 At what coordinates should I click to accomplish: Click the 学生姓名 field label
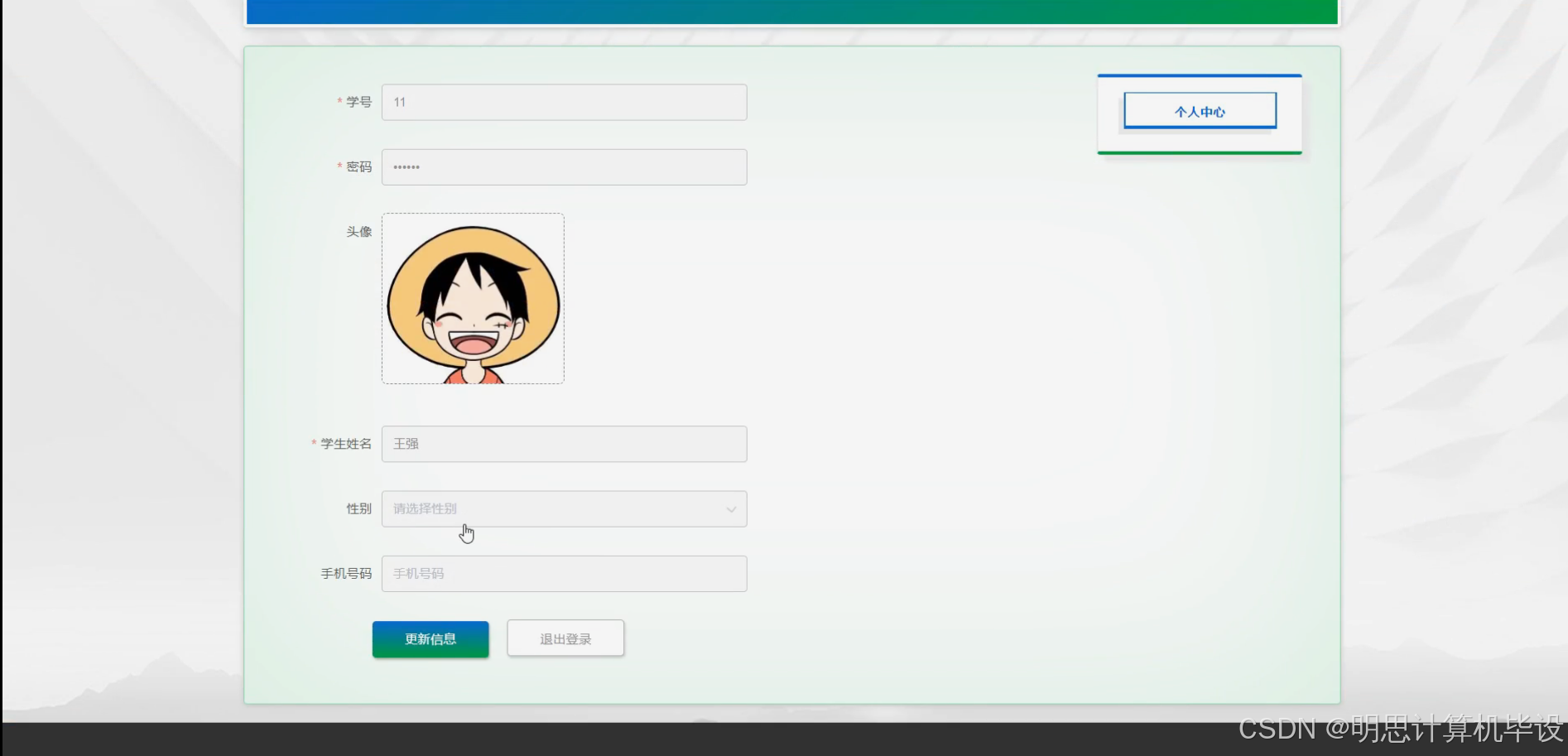pos(346,444)
